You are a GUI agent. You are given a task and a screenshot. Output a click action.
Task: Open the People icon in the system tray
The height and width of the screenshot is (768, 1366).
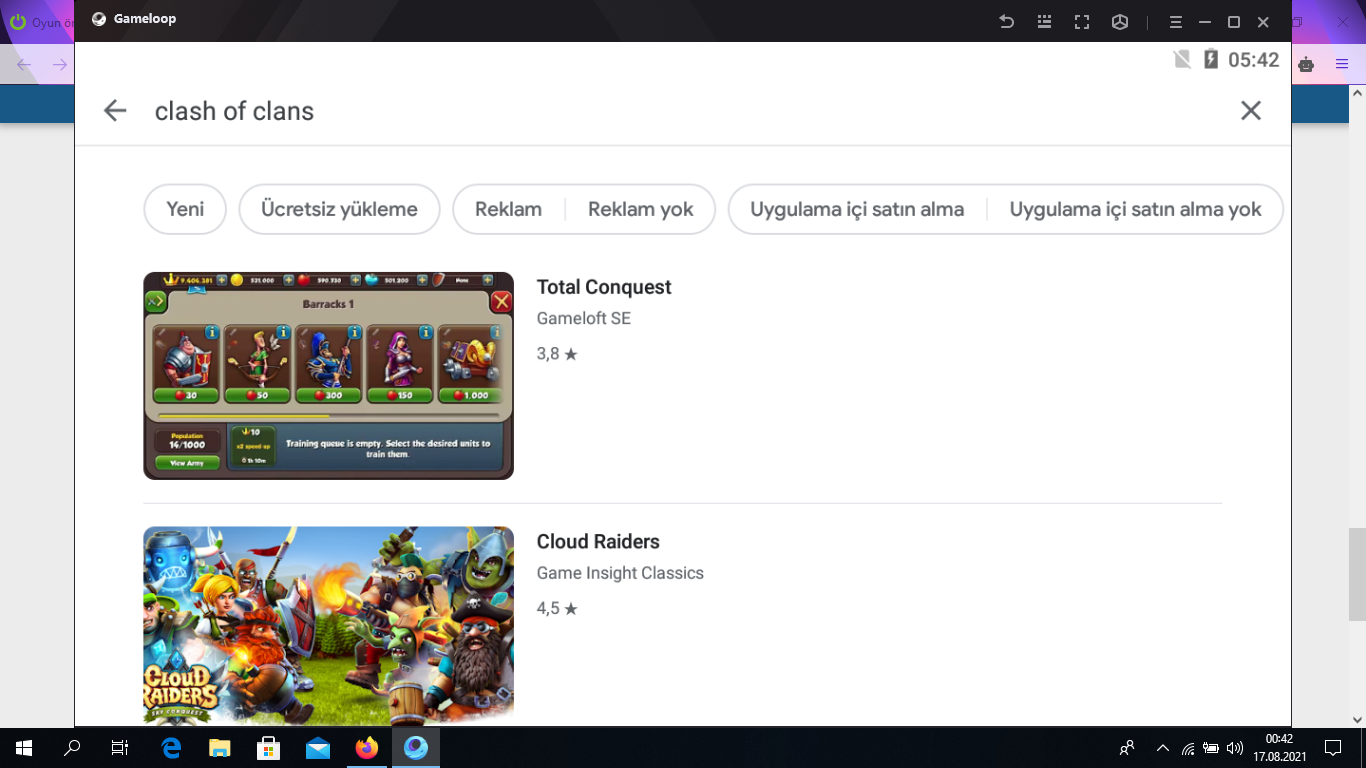[x=1127, y=748]
